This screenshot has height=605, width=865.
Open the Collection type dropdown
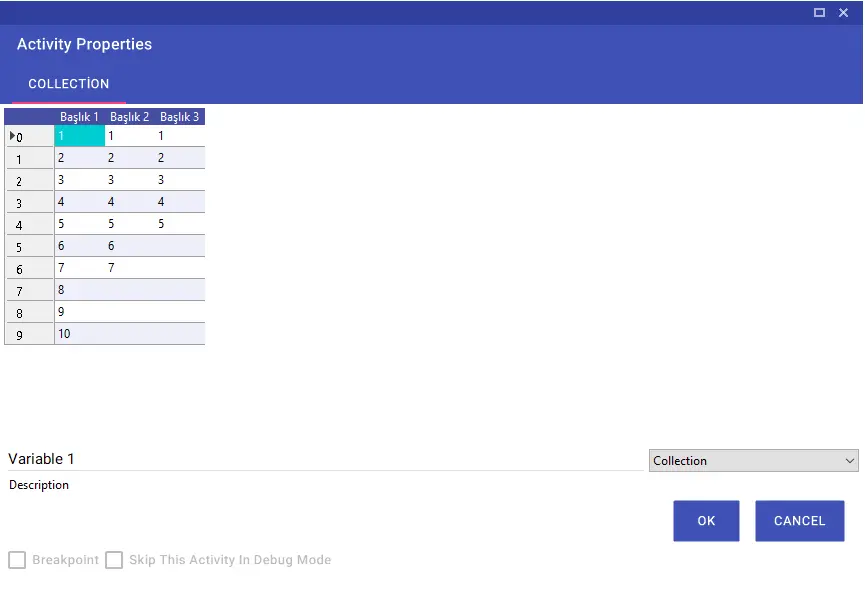[754, 461]
